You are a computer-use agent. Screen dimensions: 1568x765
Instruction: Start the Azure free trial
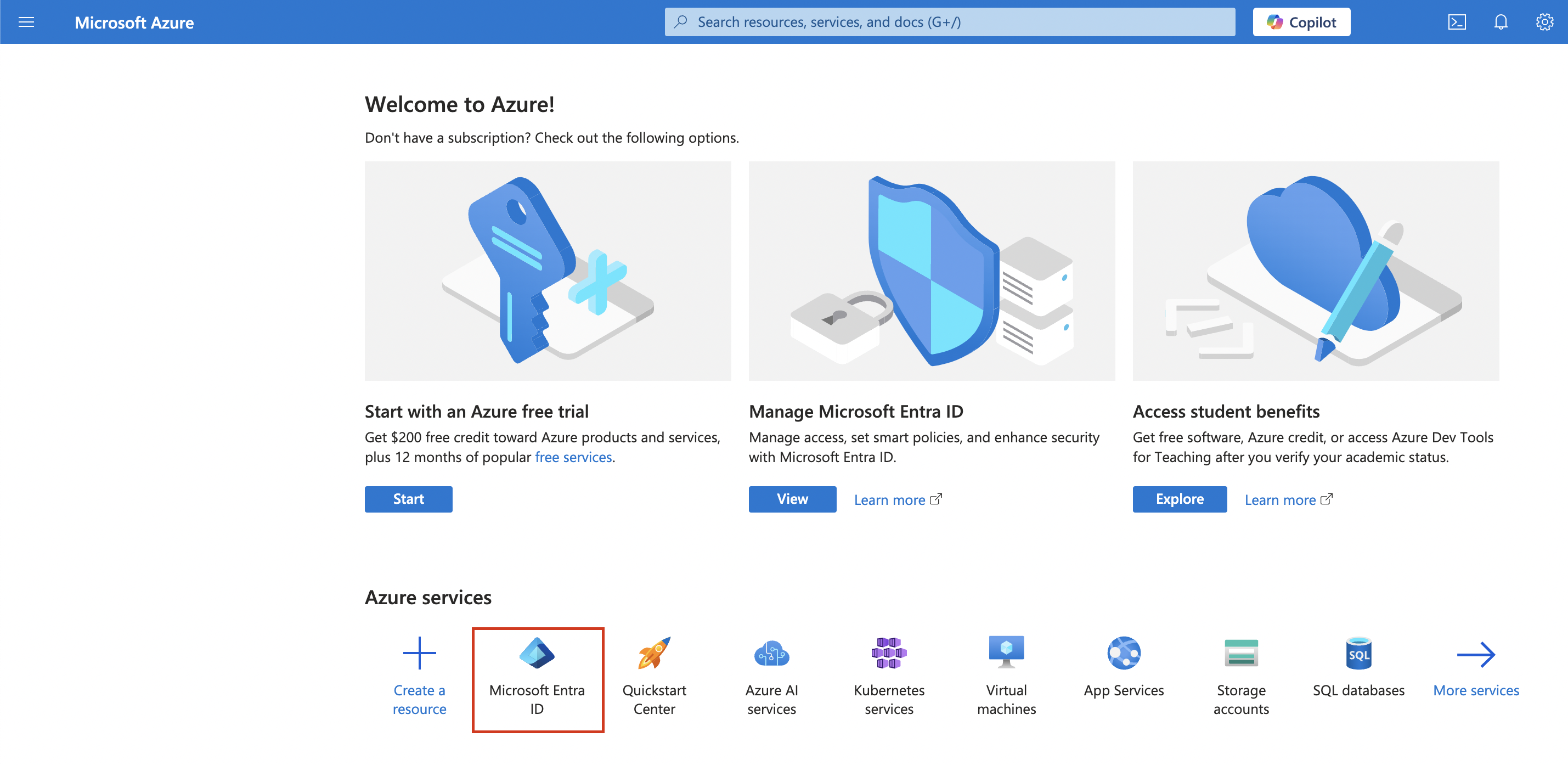[x=408, y=499]
